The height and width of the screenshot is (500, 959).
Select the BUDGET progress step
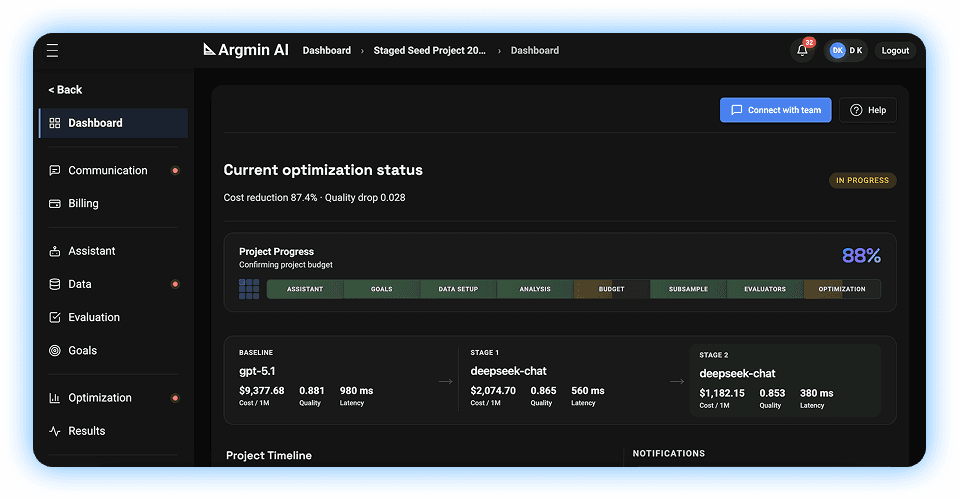[612, 289]
